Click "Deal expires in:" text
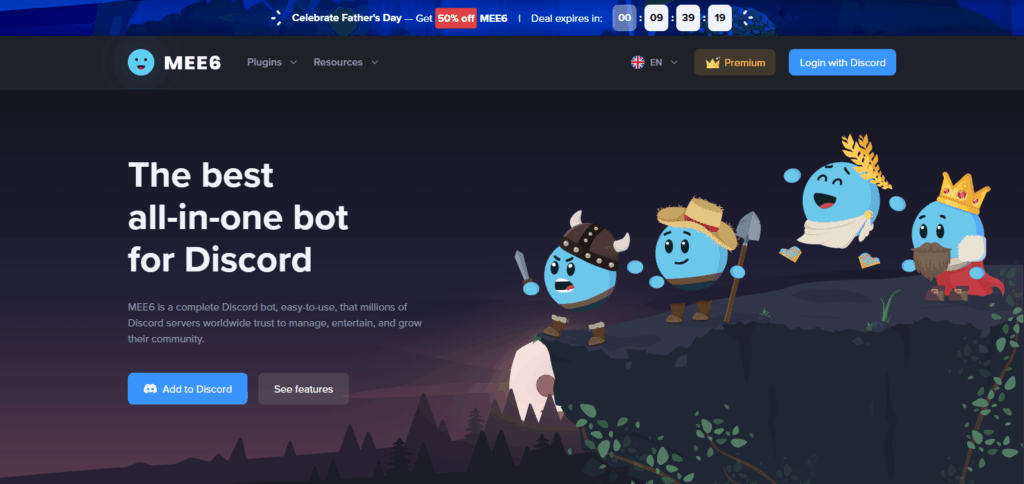This screenshot has width=1024, height=484. pos(567,18)
